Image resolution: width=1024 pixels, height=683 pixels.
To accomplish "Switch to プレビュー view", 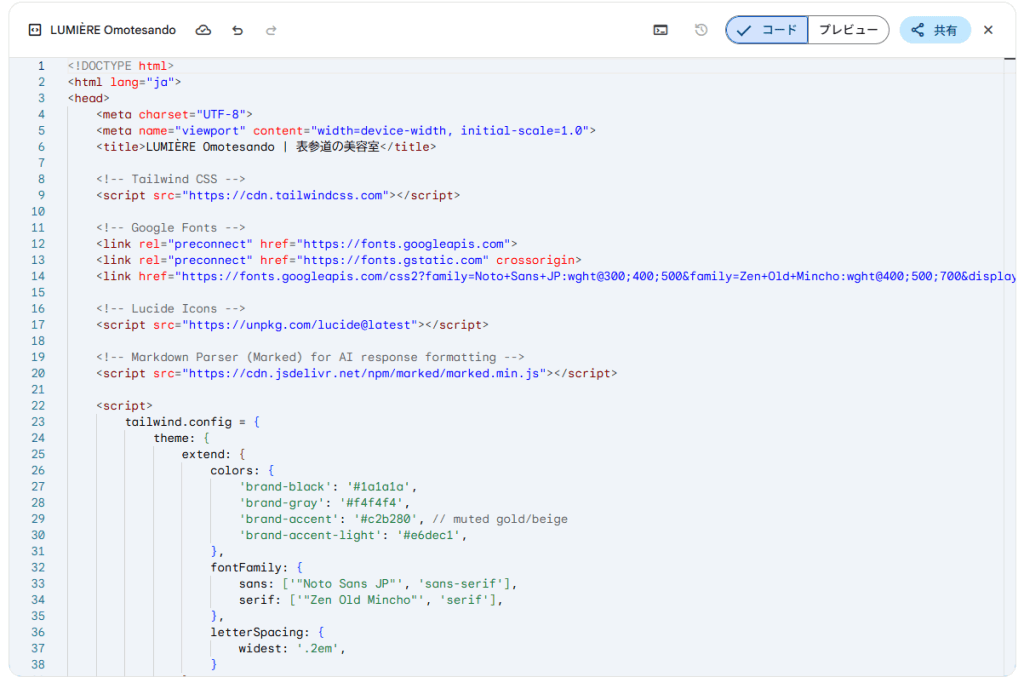I will coord(848,30).
